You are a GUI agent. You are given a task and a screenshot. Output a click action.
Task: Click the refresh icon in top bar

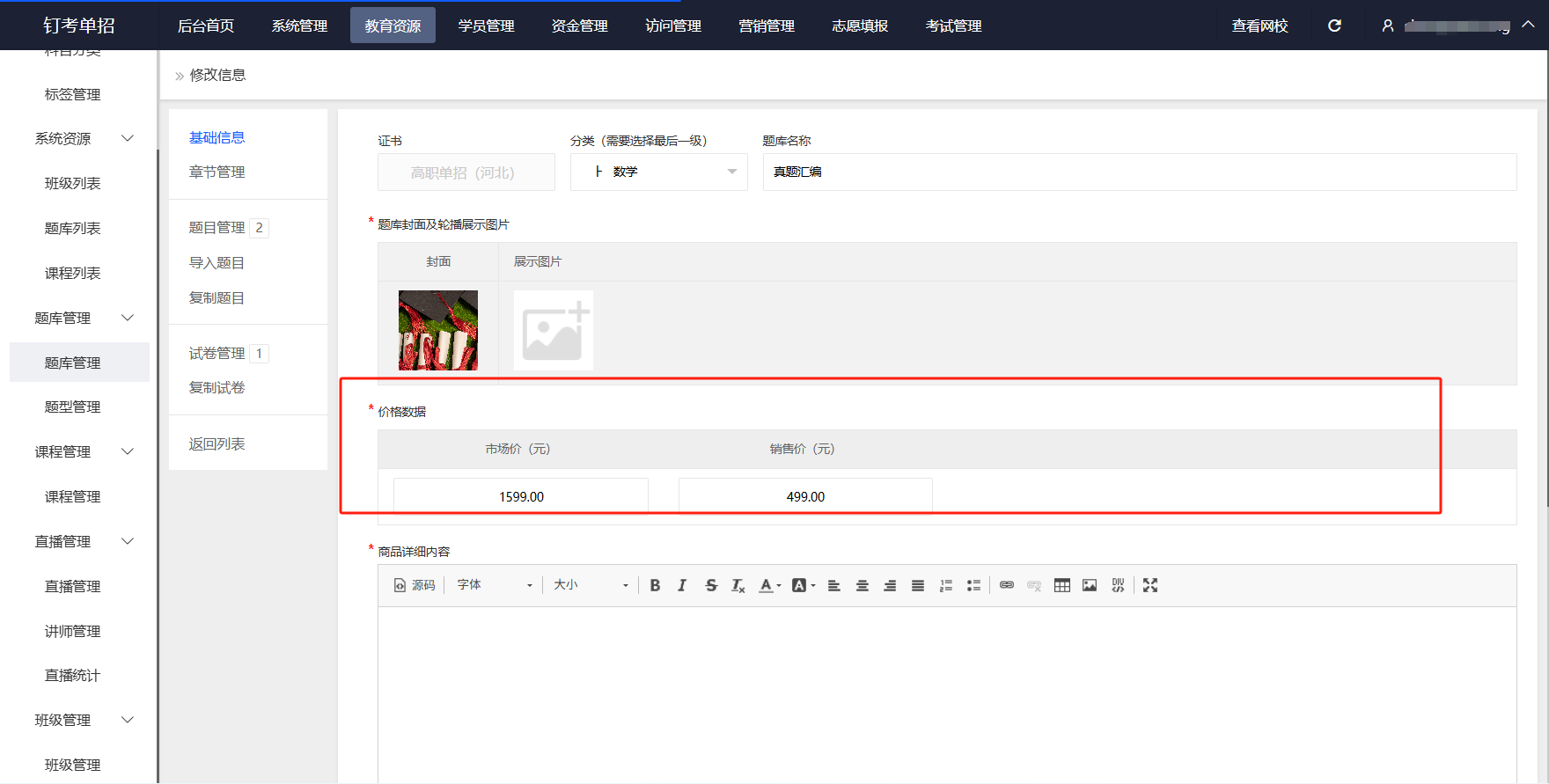[x=1334, y=26]
